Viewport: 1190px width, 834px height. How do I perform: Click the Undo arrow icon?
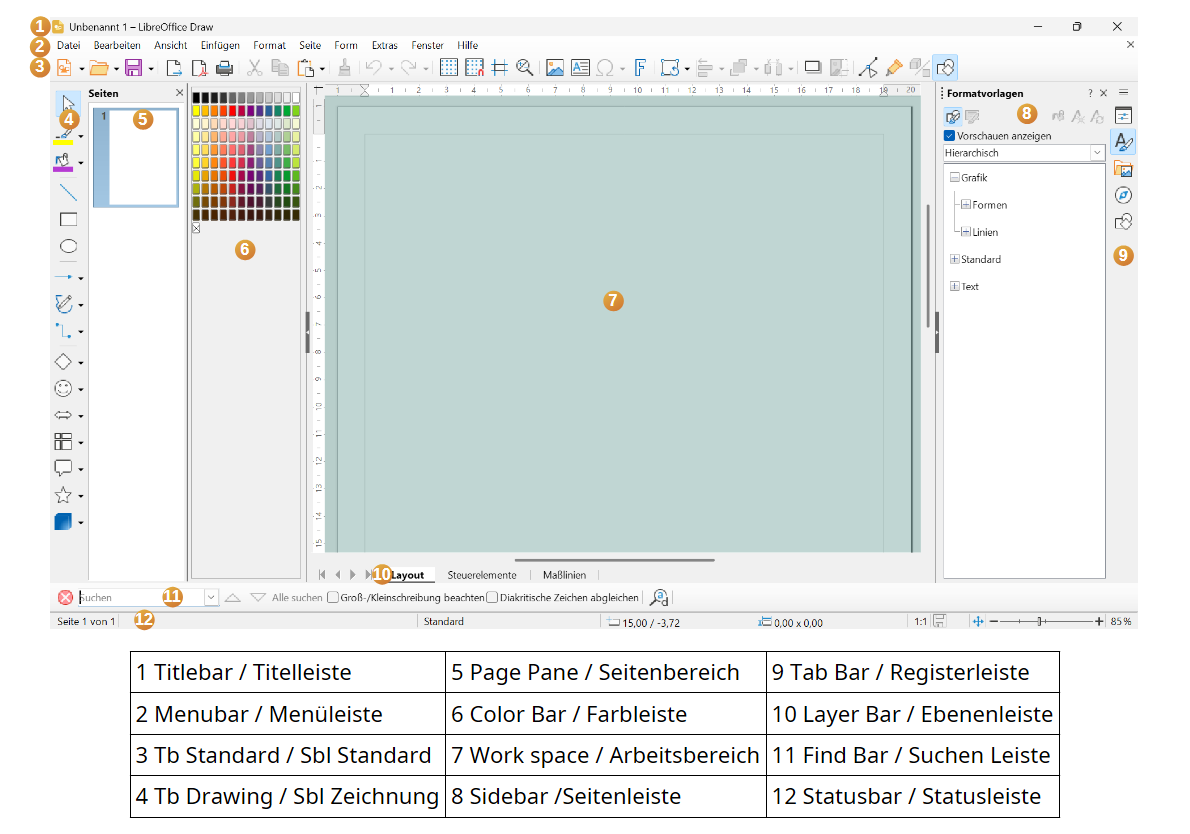tap(373, 68)
